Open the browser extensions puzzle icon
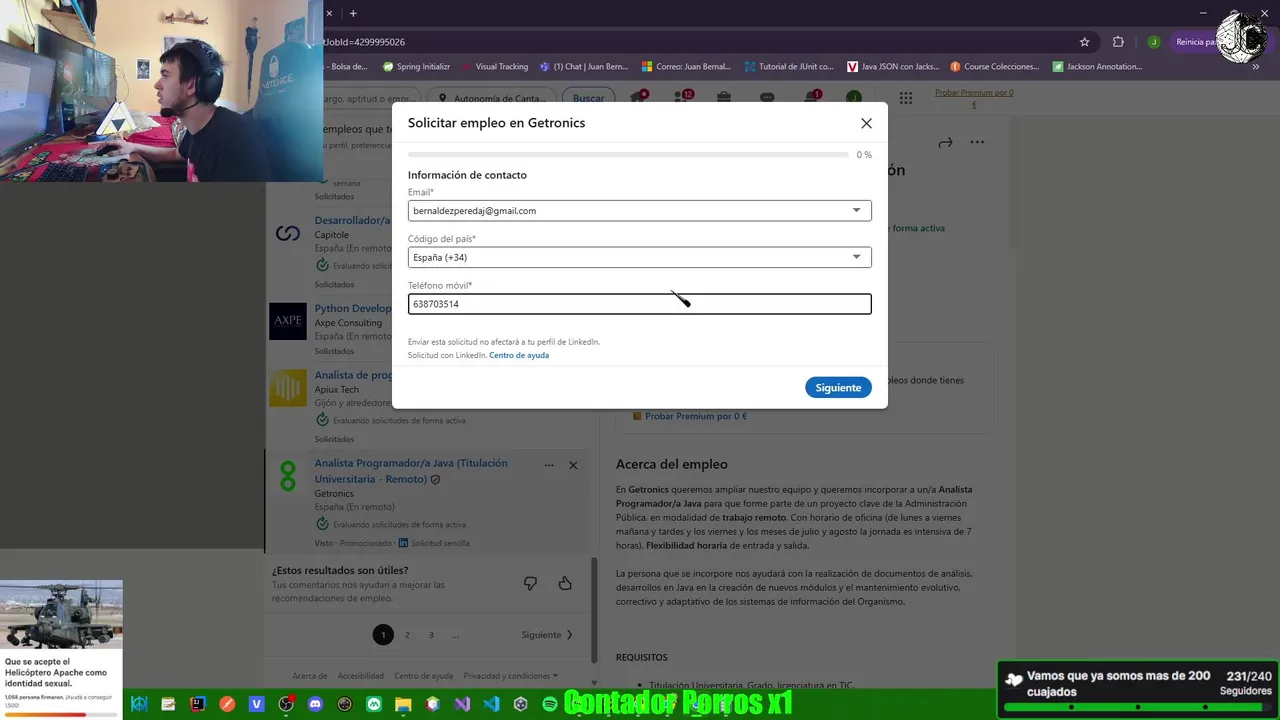 pyautogui.click(x=1118, y=42)
